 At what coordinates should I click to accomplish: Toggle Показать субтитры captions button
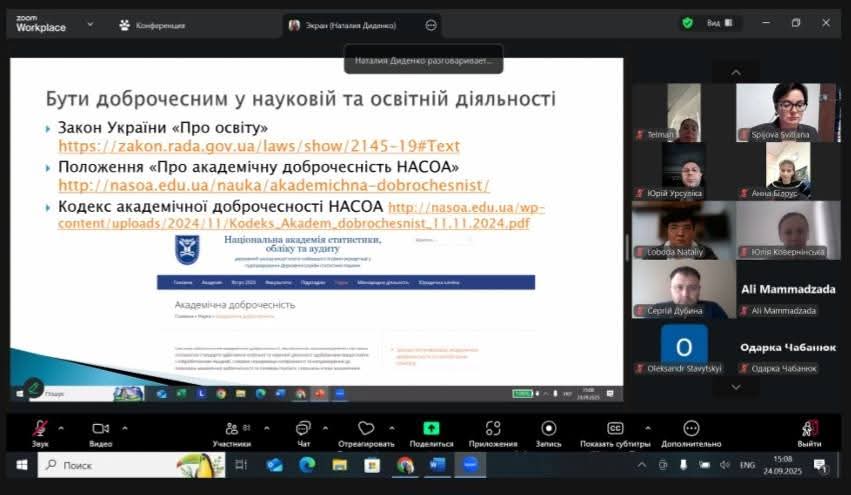pyautogui.click(x=615, y=429)
